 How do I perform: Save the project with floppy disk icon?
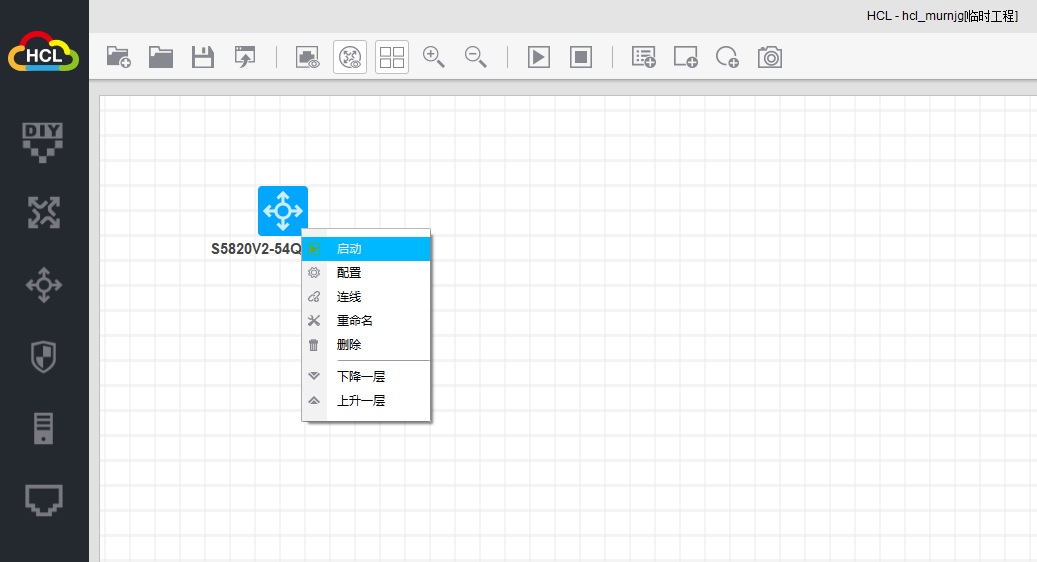click(x=202, y=57)
